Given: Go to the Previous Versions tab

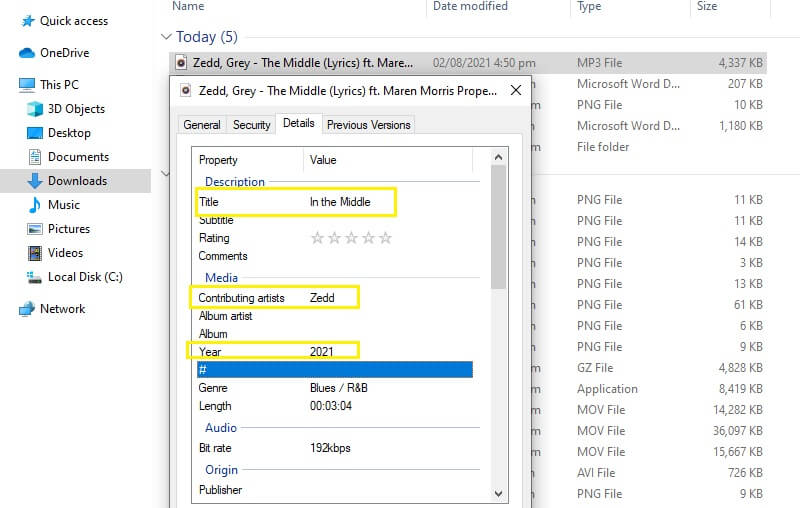Looking at the screenshot, I should tap(369, 125).
